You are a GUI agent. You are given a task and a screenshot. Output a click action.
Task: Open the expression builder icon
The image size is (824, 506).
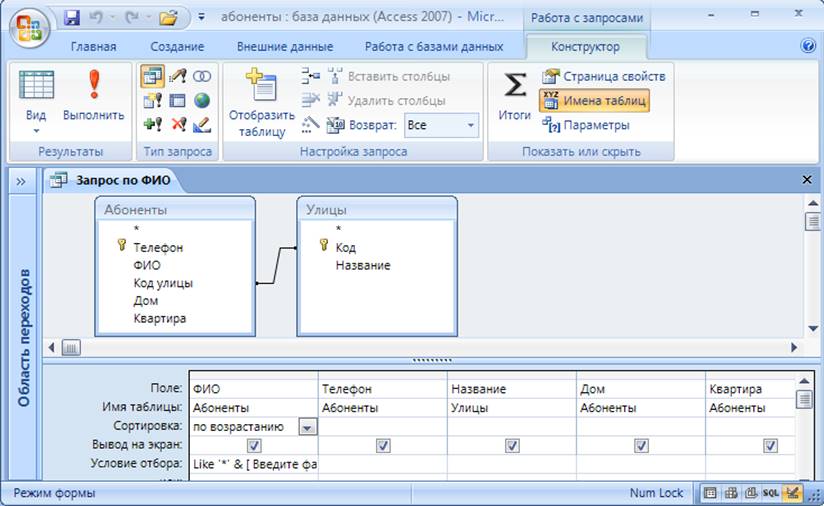(311, 125)
